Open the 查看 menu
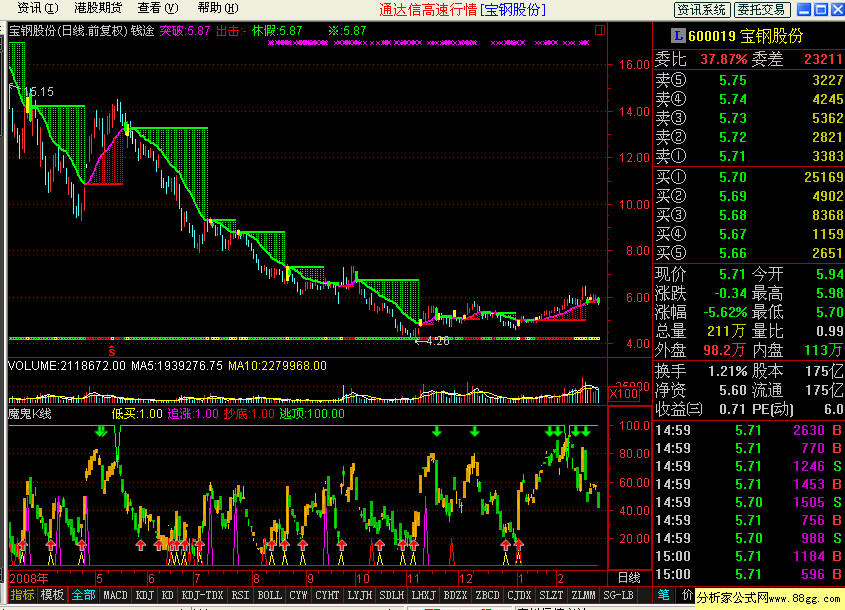Viewport: 845px width, 610px height. 157,8
